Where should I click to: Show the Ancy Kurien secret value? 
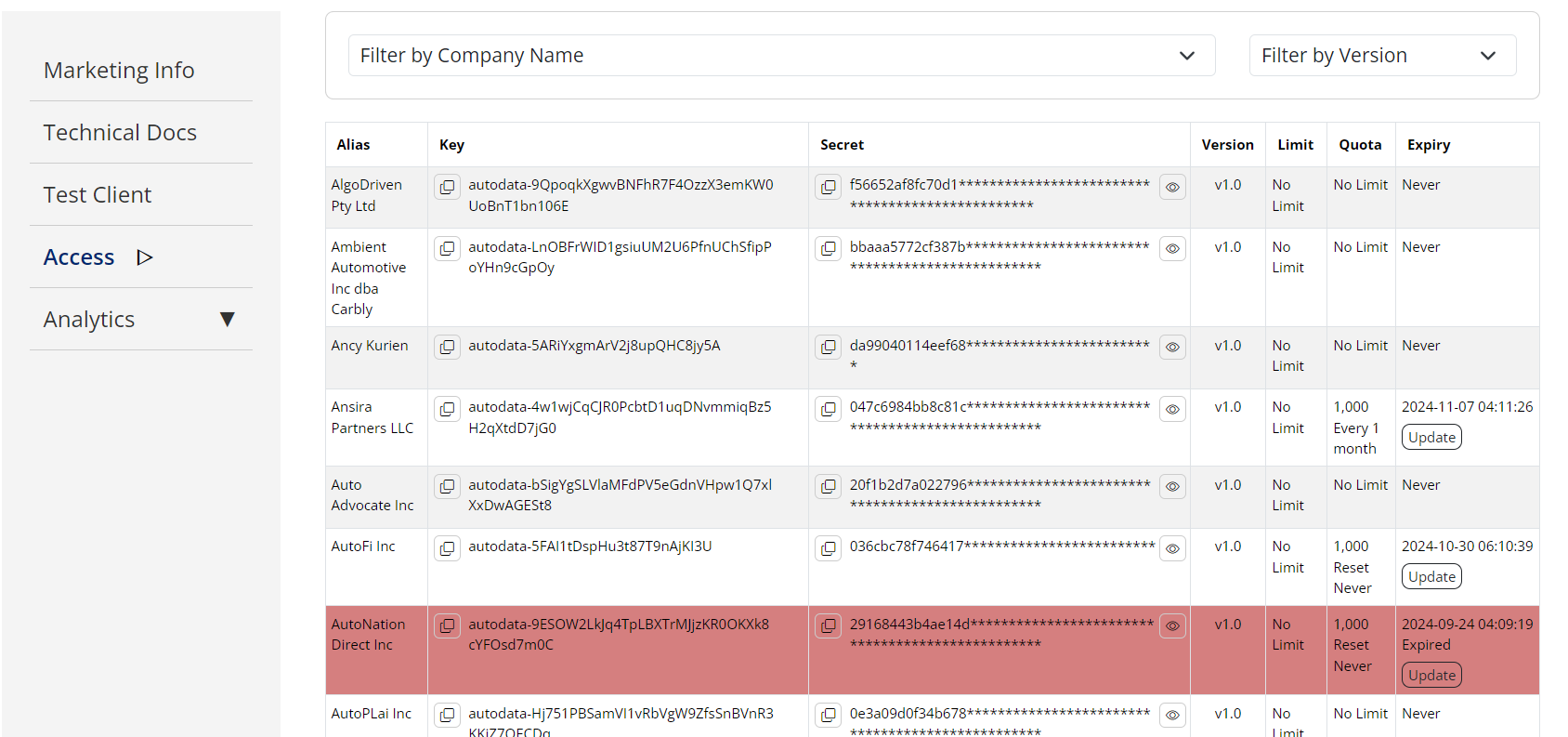(x=1172, y=348)
